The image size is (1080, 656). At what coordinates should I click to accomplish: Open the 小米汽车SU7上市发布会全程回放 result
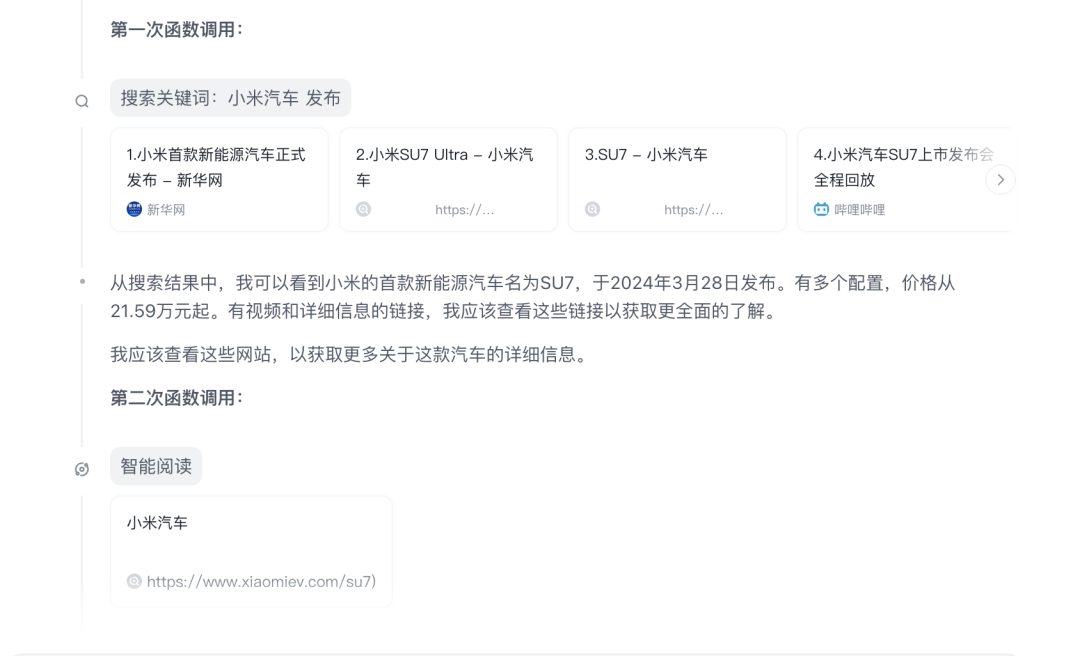pyautogui.click(x=904, y=180)
